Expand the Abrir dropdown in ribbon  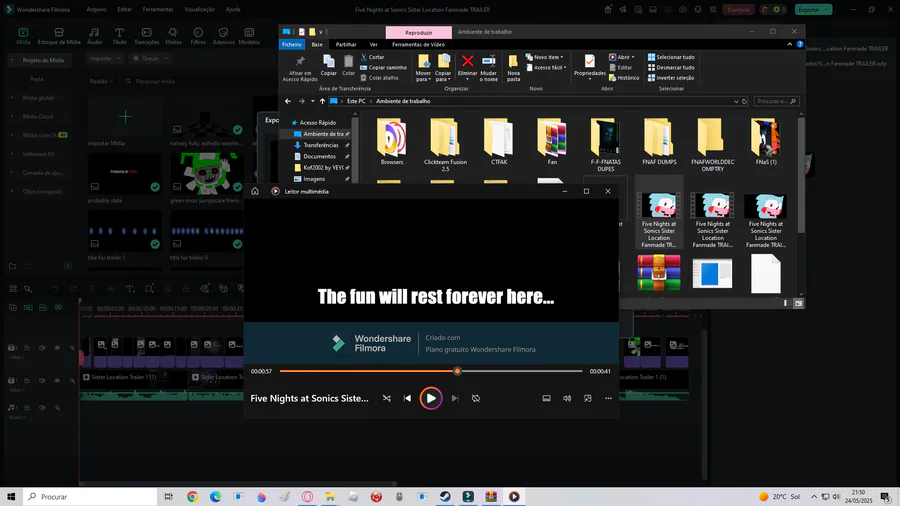tap(622, 57)
